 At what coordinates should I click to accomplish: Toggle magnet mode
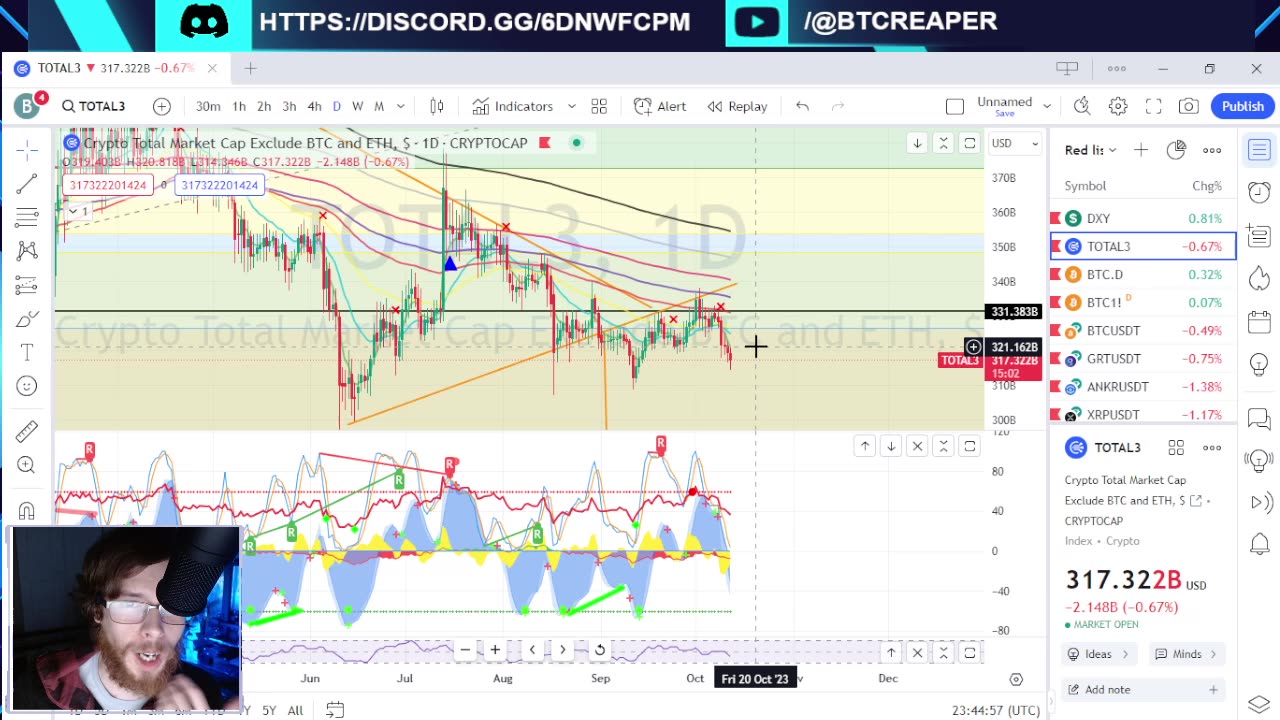[27, 511]
